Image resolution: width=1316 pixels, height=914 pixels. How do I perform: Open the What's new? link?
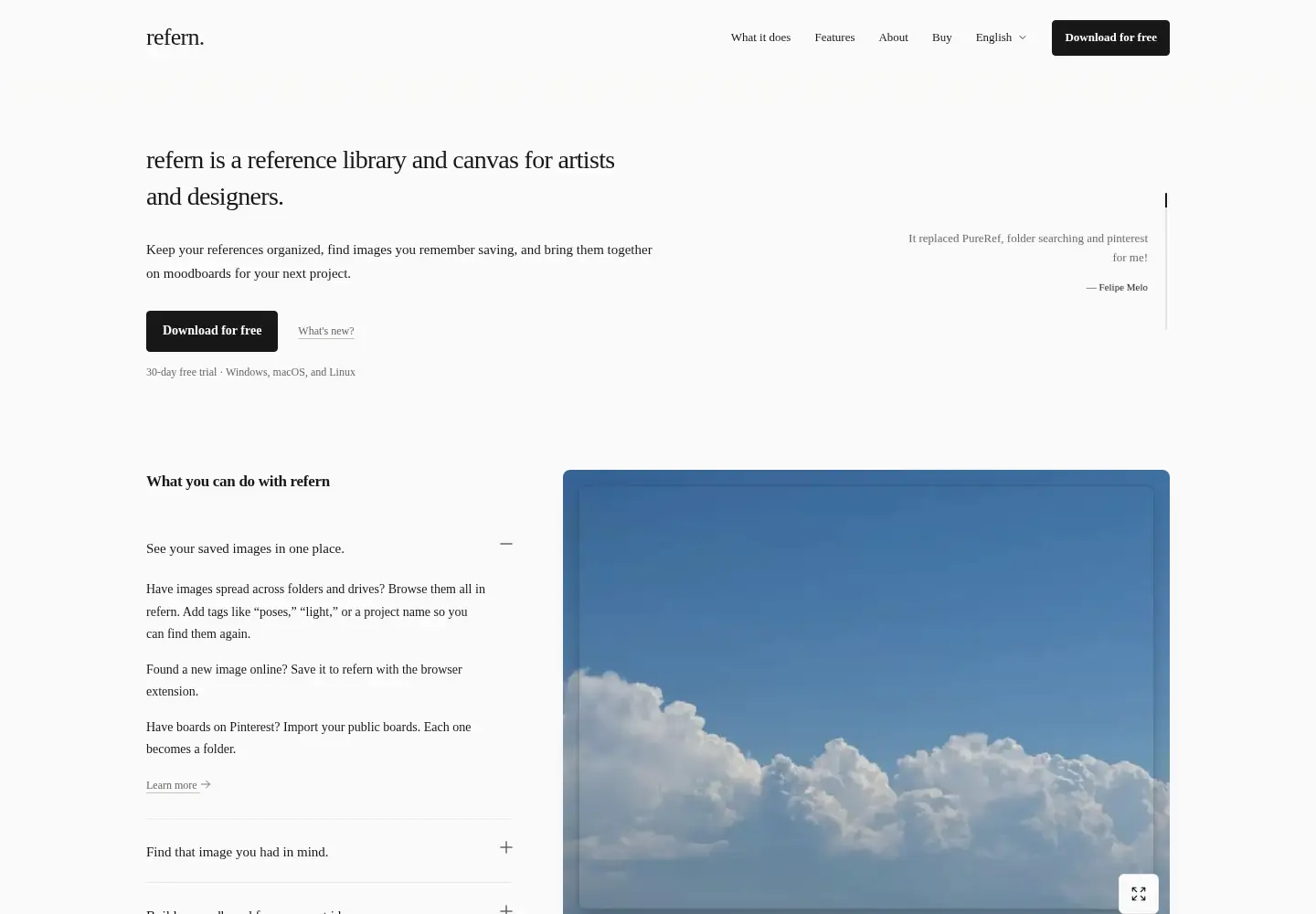click(325, 331)
